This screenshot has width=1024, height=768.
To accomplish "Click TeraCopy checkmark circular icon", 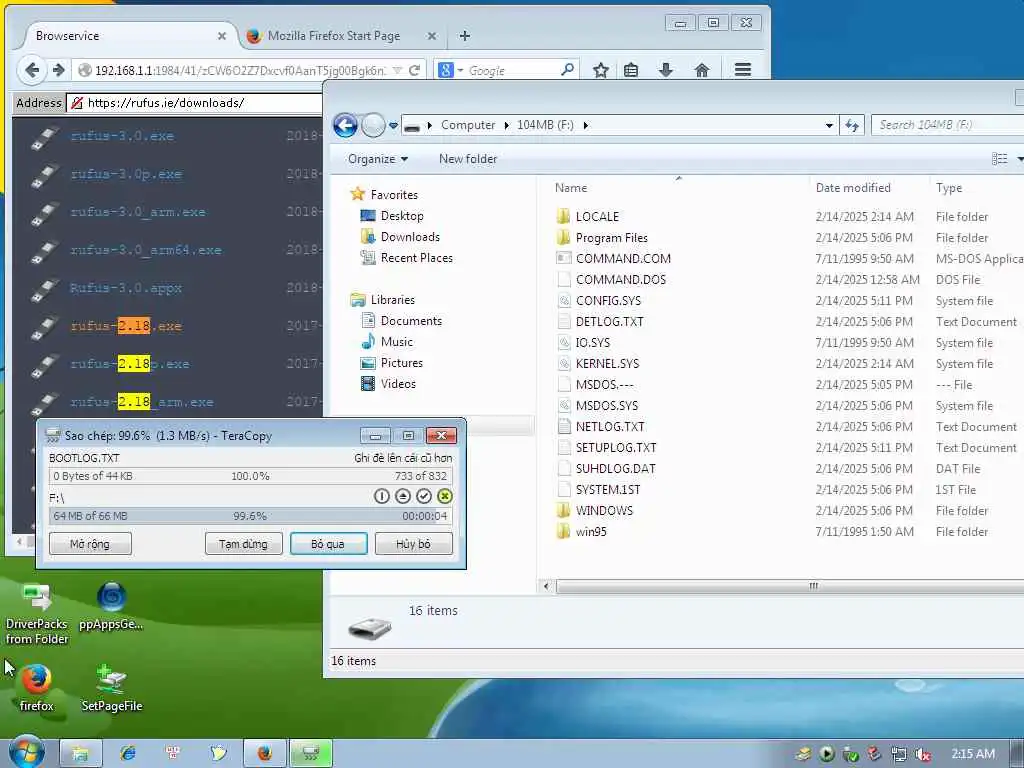I will click(x=424, y=496).
